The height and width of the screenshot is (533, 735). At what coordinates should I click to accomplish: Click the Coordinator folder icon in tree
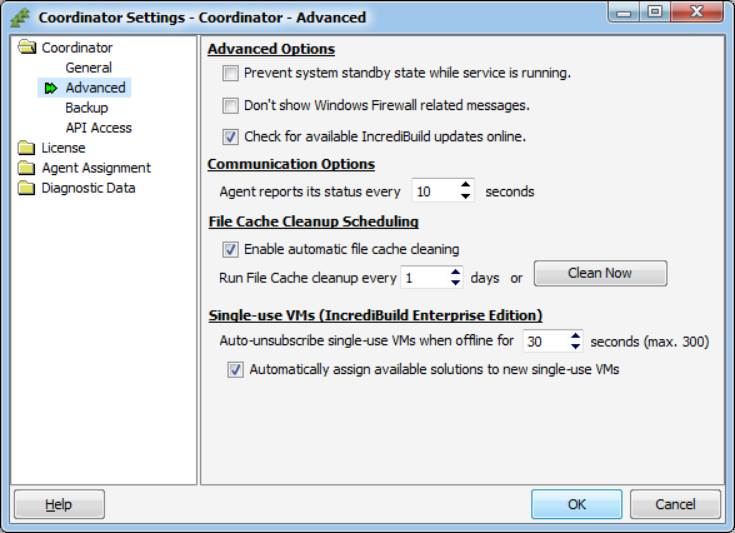coord(26,48)
